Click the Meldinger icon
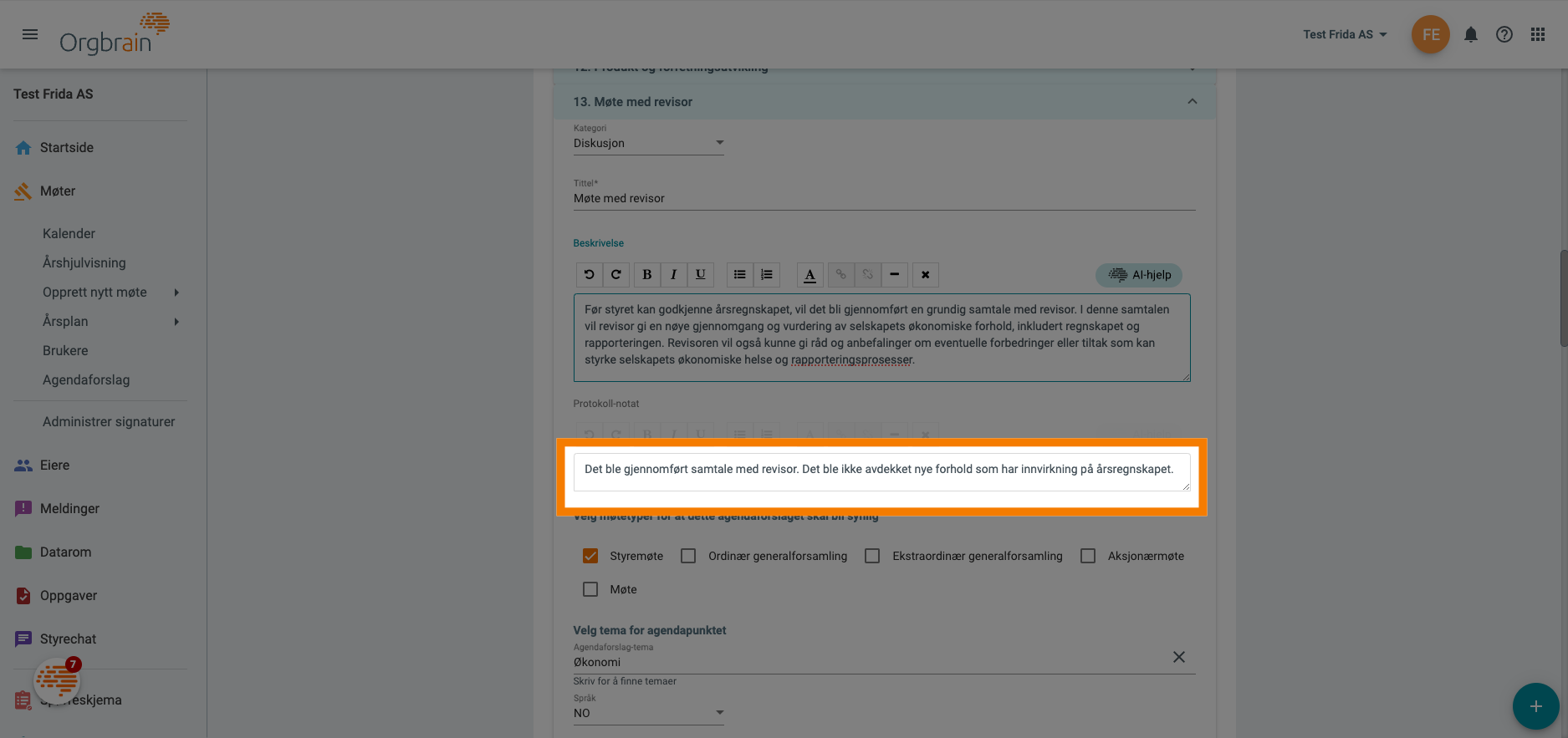The image size is (1568, 738). (x=23, y=509)
